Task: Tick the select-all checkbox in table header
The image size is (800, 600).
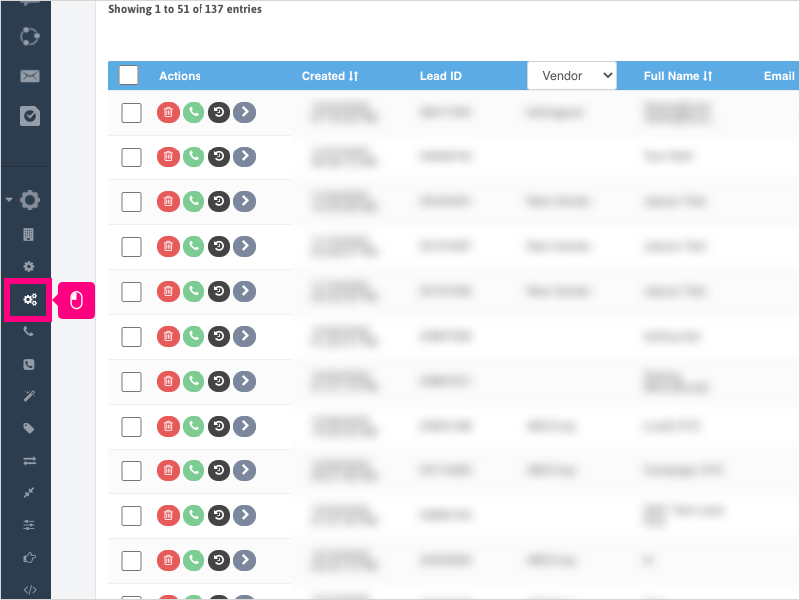Action: (x=129, y=76)
